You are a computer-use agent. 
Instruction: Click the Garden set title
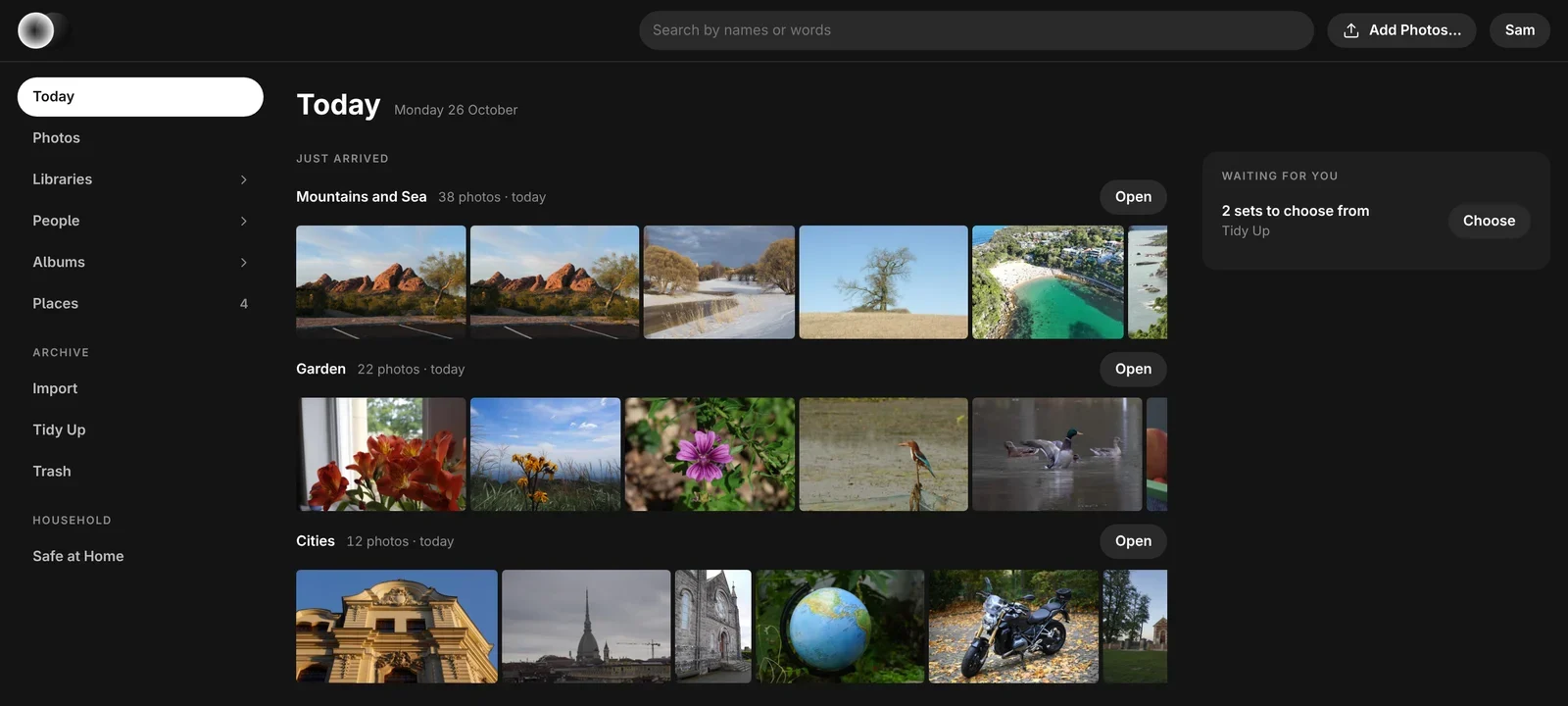(321, 369)
